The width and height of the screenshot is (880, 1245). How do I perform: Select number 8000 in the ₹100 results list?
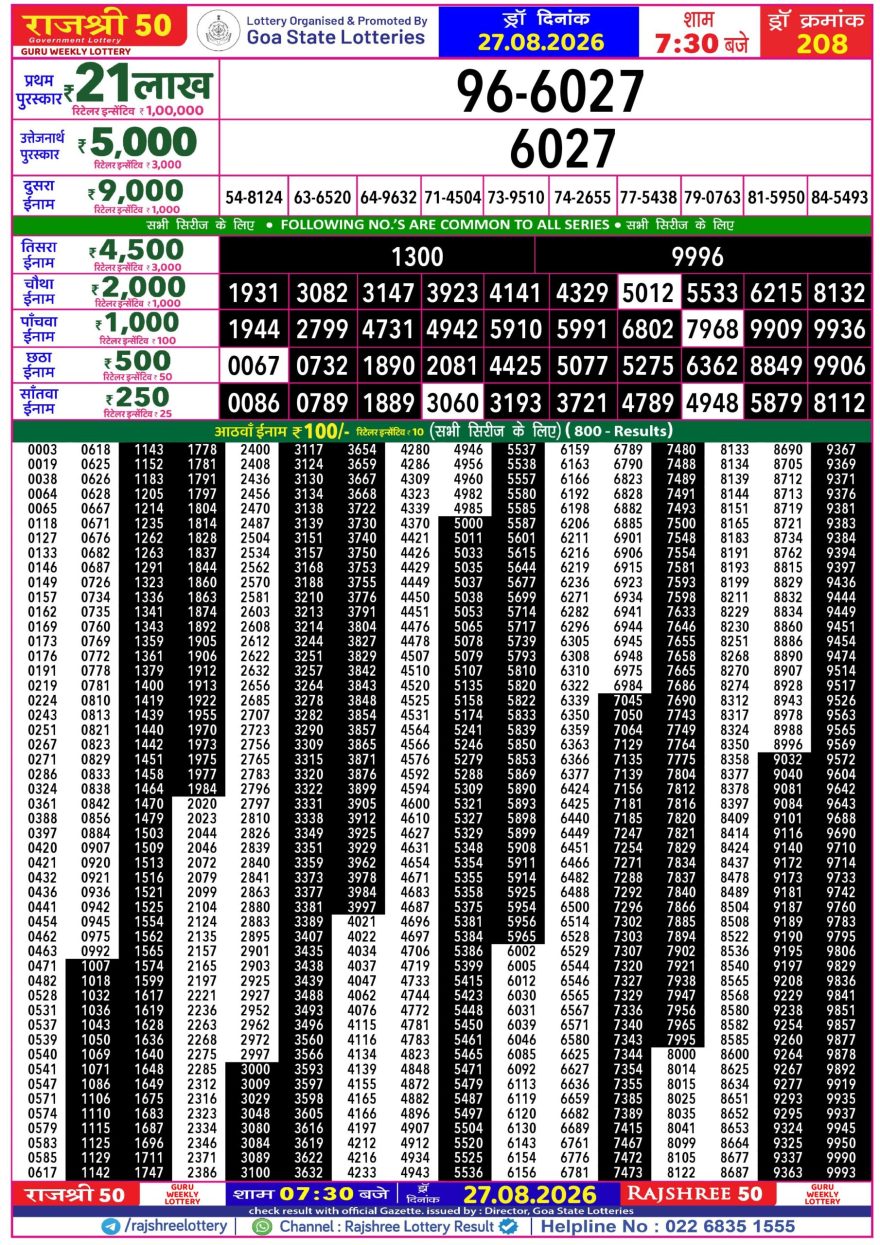click(x=681, y=1054)
